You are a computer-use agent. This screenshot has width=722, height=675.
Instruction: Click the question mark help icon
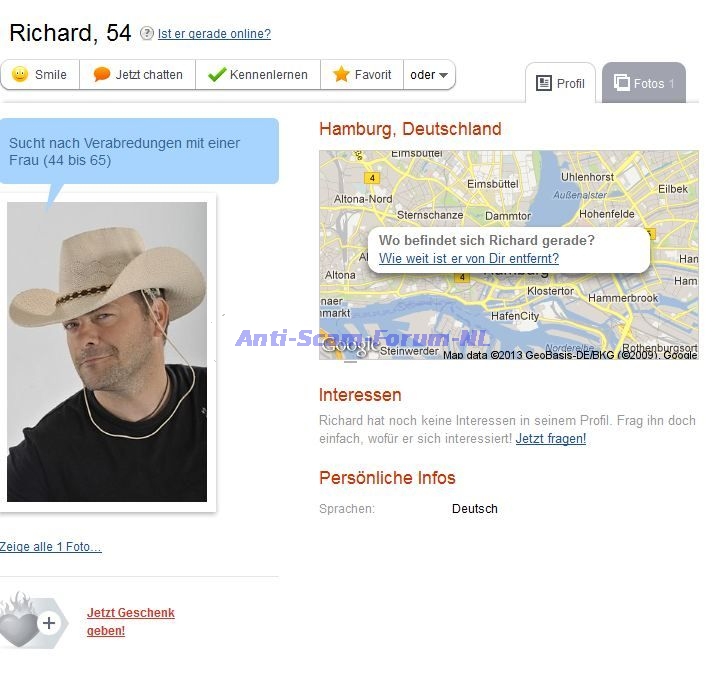146,33
